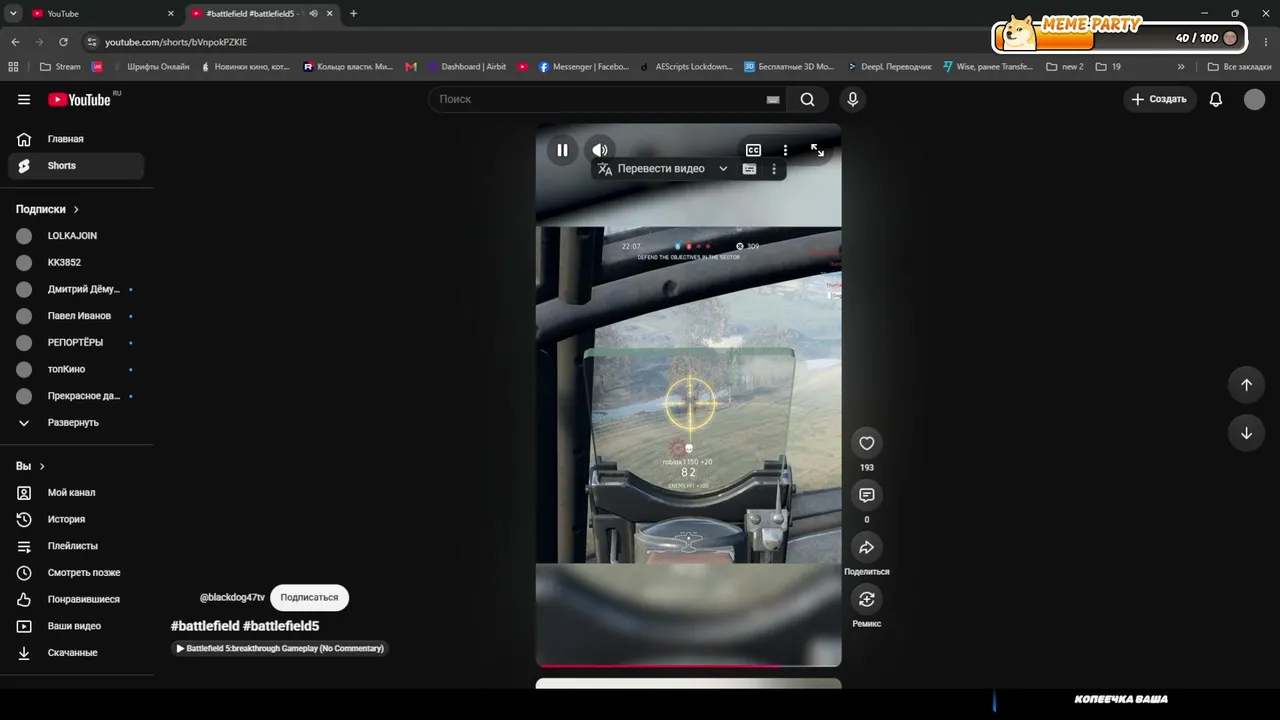
Task: Go to the previous Short with up arrow
Action: click(1246, 385)
